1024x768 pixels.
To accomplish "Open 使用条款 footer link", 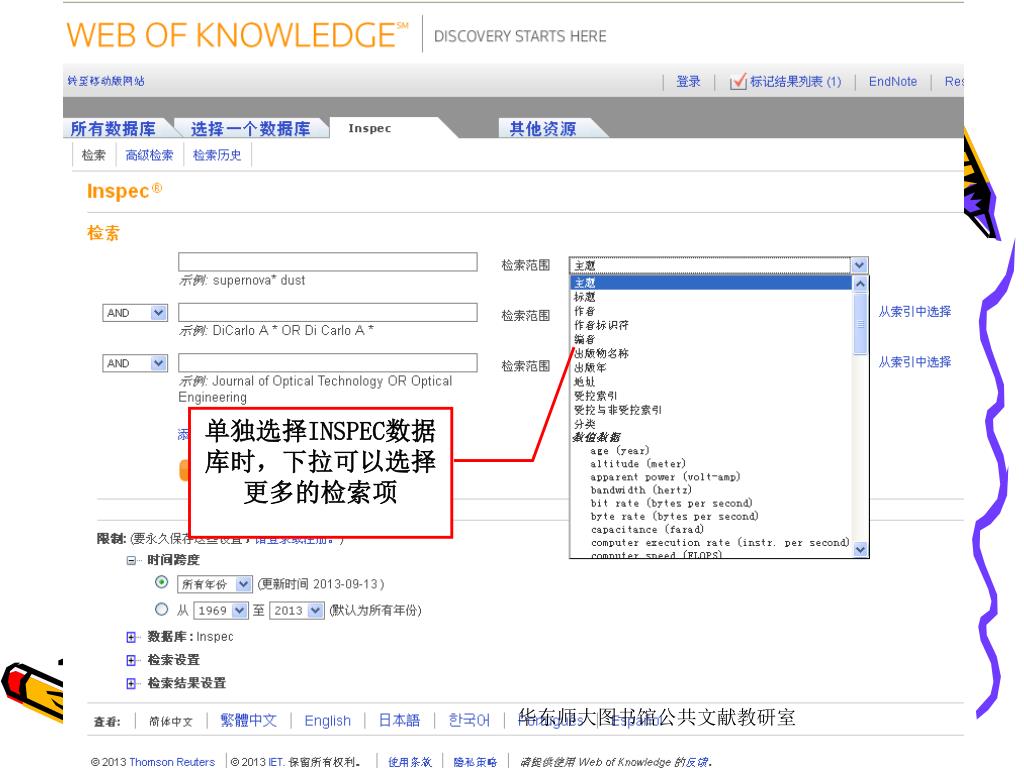I will pos(409,761).
